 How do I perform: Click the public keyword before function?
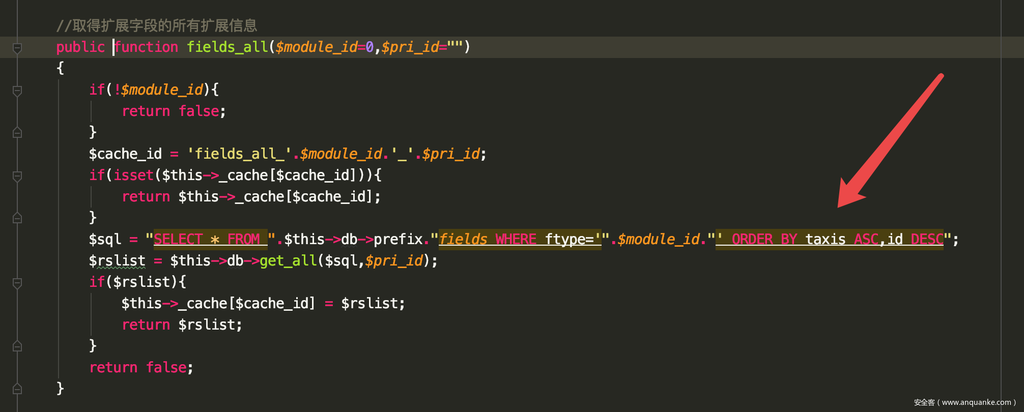pyautogui.click(x=81, y=47)
